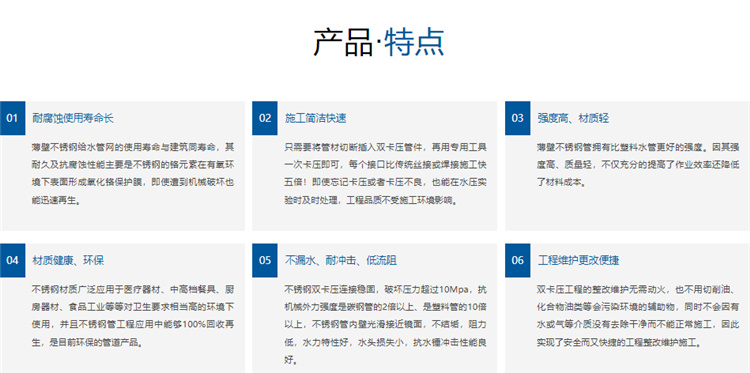Select the 材质健康、环保 heading
The width and height of the screenshot is (750, 373).
coord(68,261)
